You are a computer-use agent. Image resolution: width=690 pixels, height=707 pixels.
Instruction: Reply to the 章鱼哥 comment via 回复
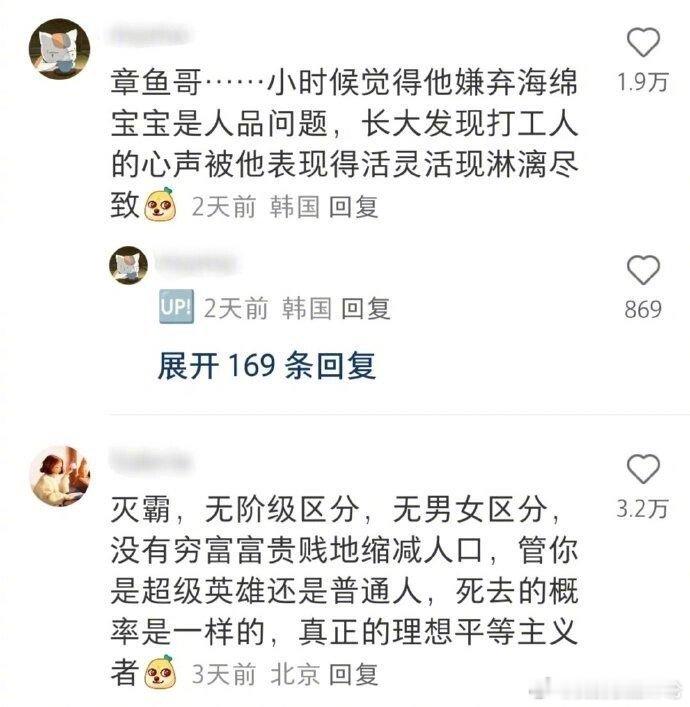[x=354, y=207]
